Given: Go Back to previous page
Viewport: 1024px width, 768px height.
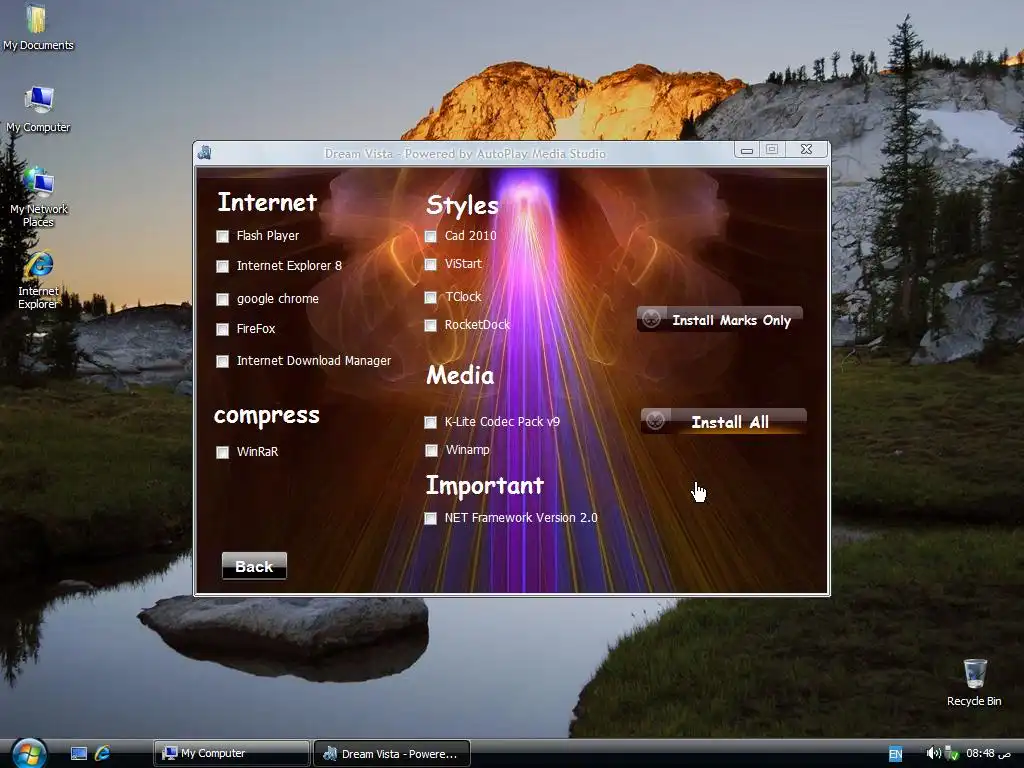Looking at the screenshot, I should click(254, 566).
